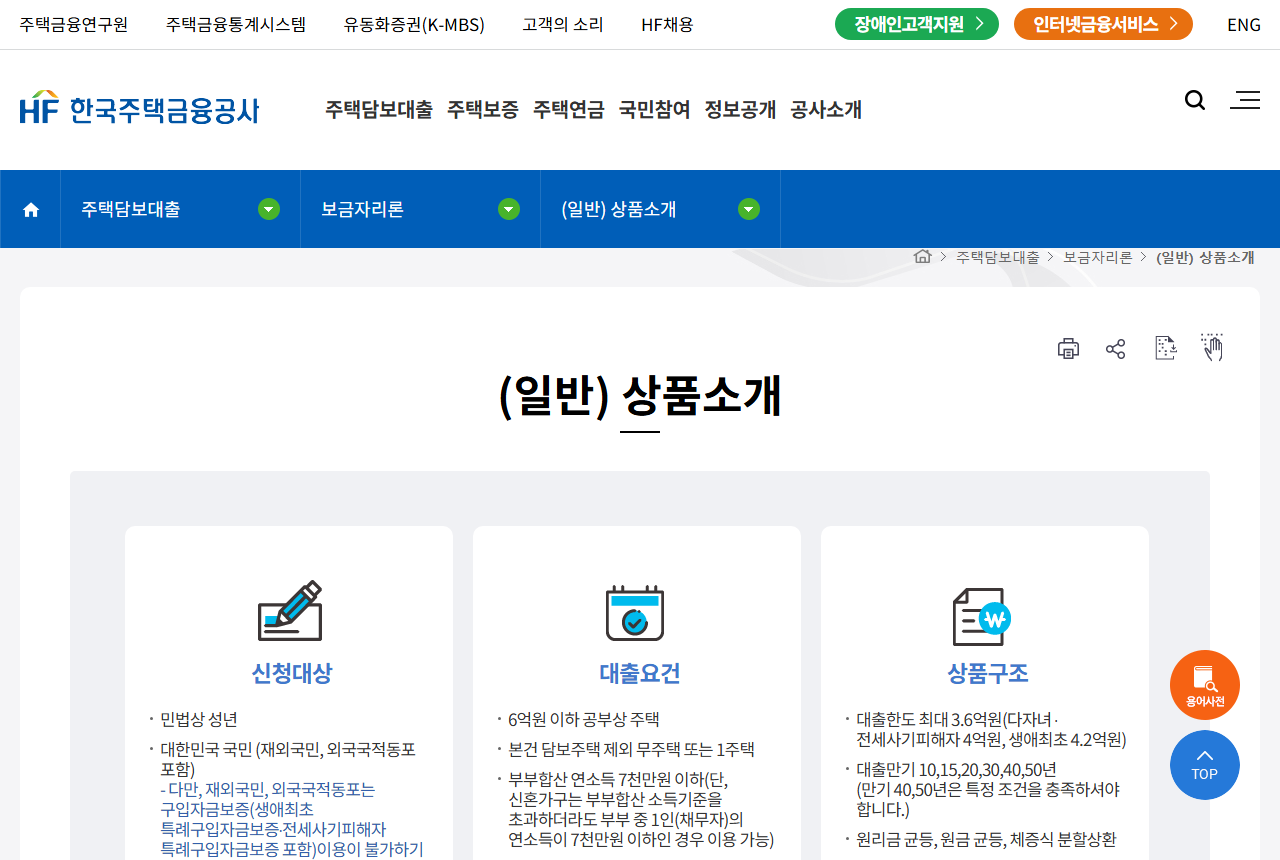
Task: Expand the 보금자리론 dropdown
Action: click(x=509, y=209)
